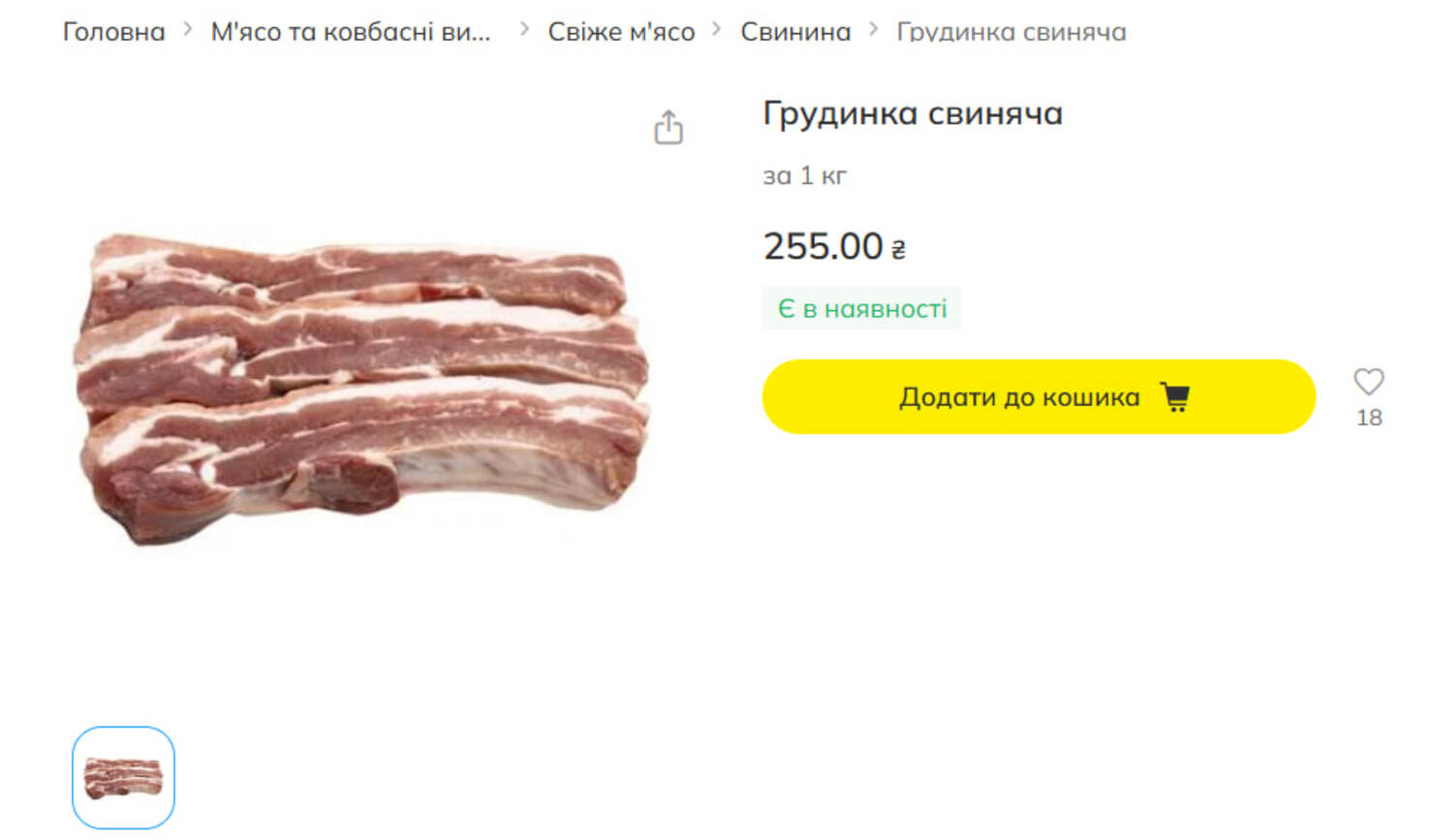The width and height of the screenshot is (1430, 840).
Task: Open the Свіже м'ясо category breadcrumb
Action: coord(621,32)
